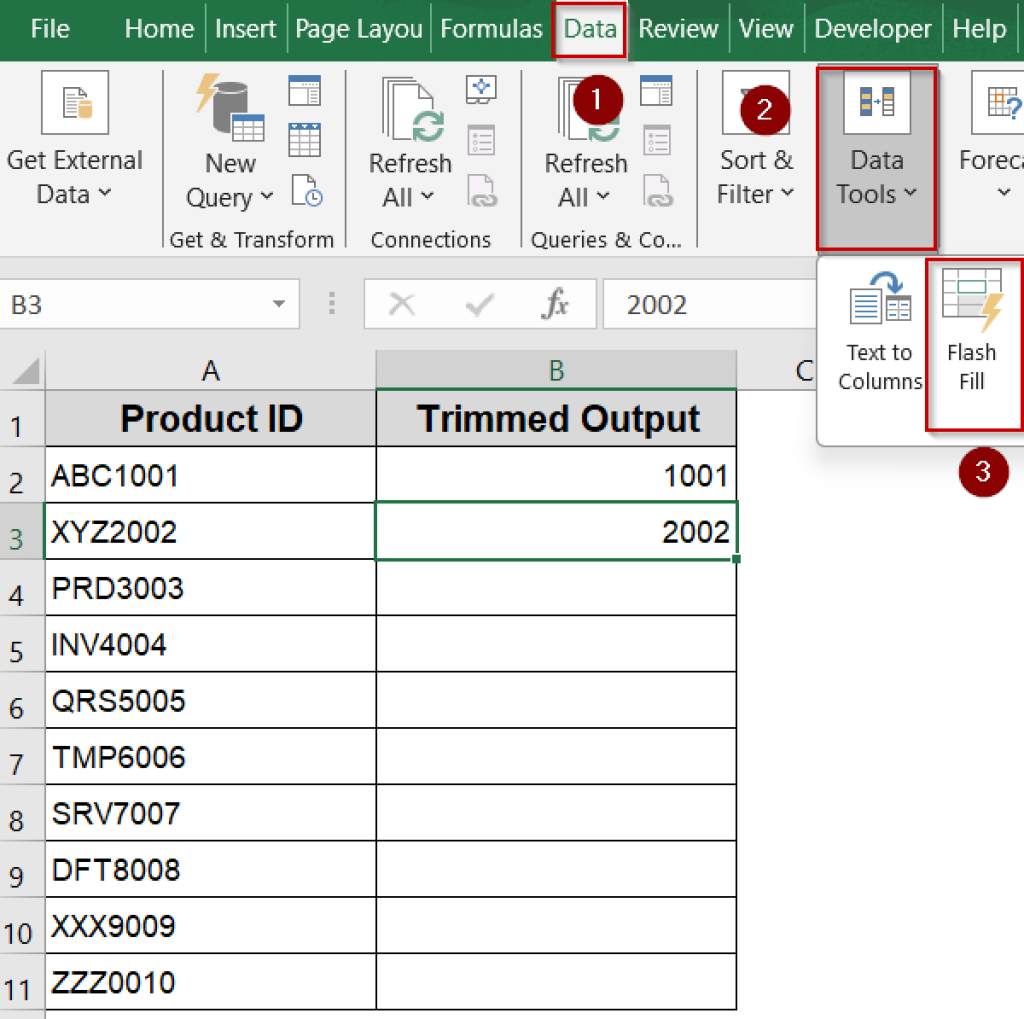
Task: Open the Review ribbon tab
Action: (x=678, y=29)
